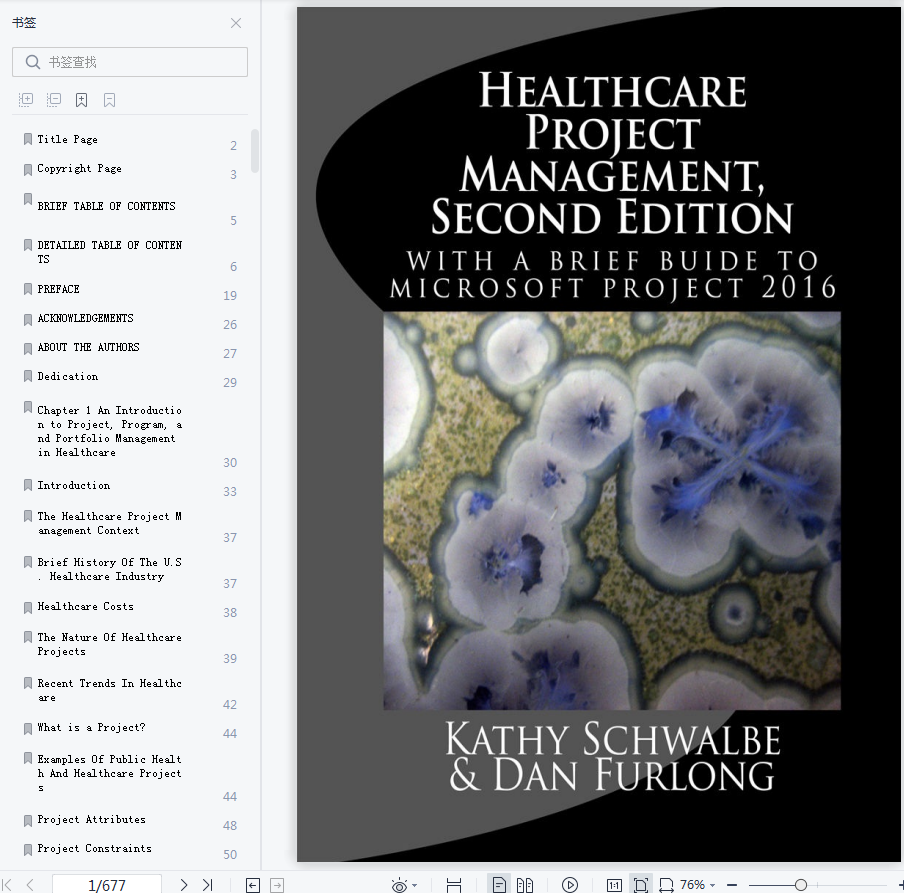Open Examples Of Public Health bookmark
Screen dimensions: 904x893
tap(110, 773)
